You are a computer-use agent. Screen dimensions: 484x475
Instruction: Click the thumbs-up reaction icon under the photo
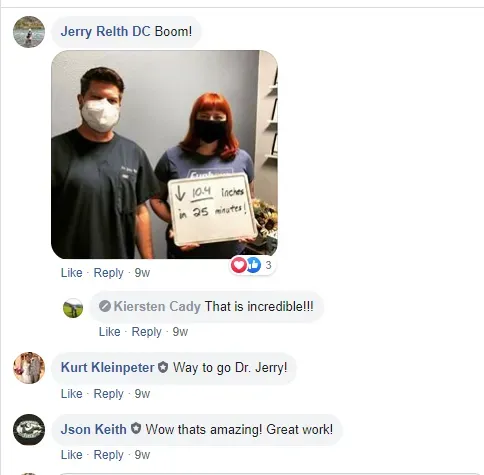coord(253,265)
